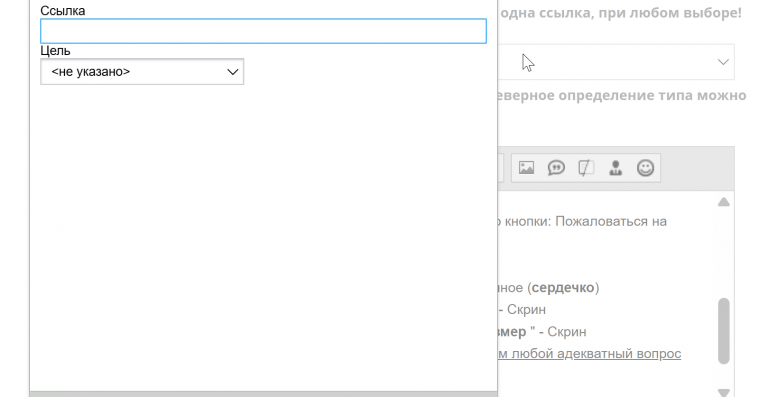Insert user mention person icon
The width and height of the screenshot is (768, 397).
[x=616, y=168]
